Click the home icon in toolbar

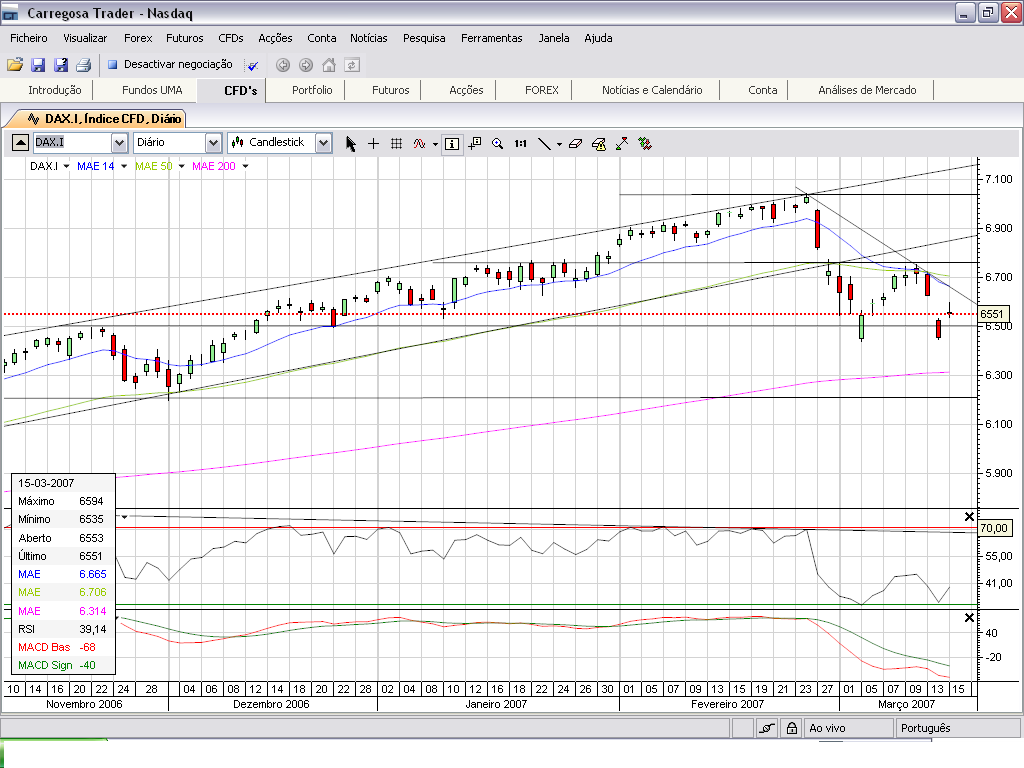[329, 65]
